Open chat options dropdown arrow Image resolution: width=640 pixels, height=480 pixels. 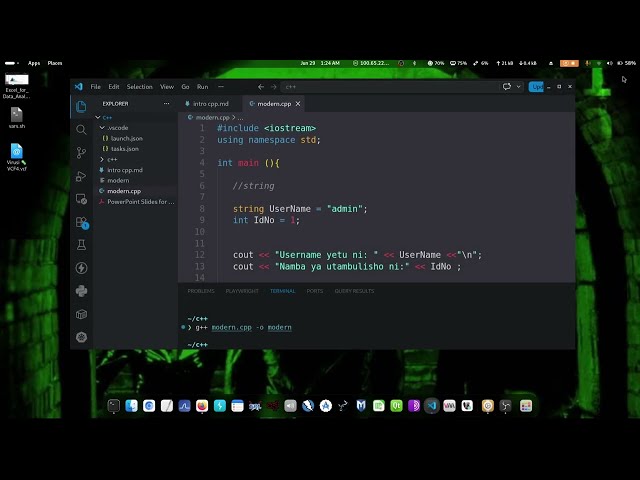pyautogui.click(x=518, y=87)
